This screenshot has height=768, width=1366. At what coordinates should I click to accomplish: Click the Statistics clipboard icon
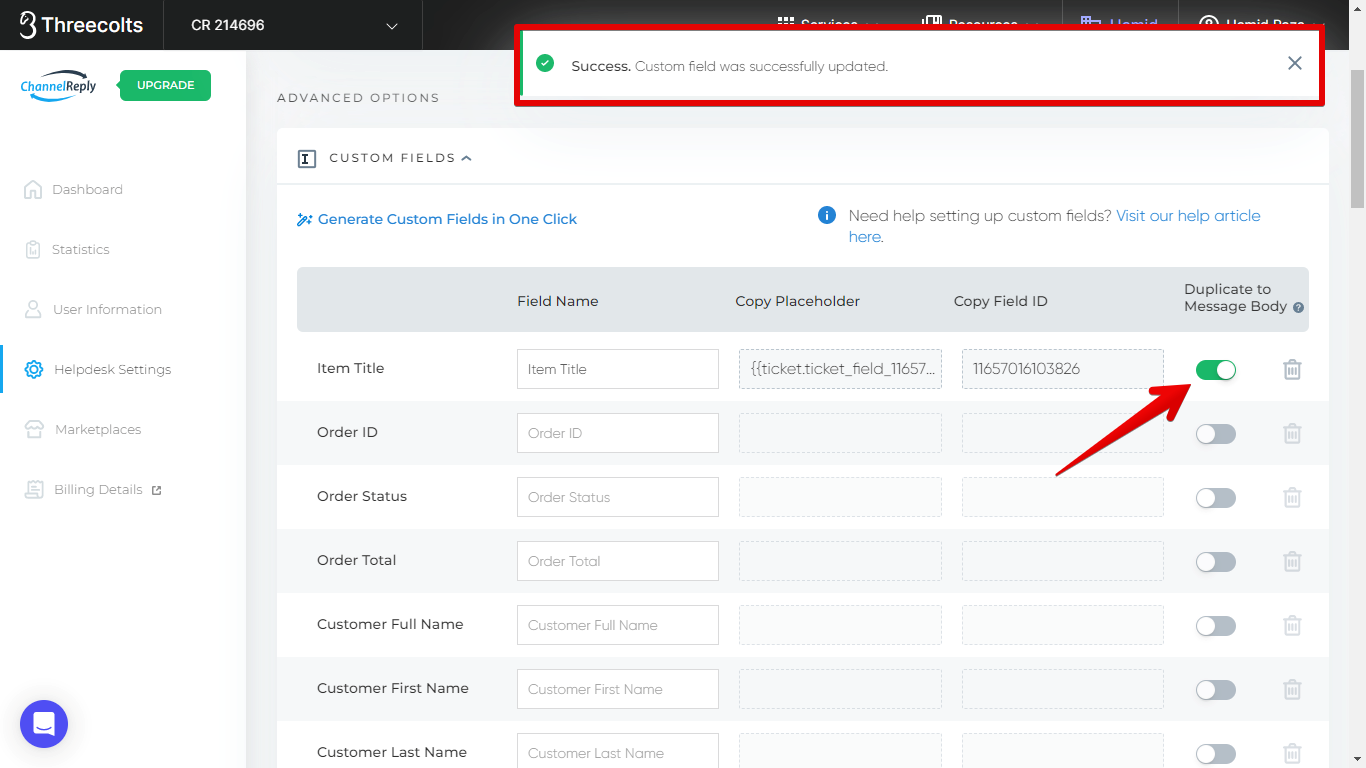pyautogui.click(x=33, y=249)
